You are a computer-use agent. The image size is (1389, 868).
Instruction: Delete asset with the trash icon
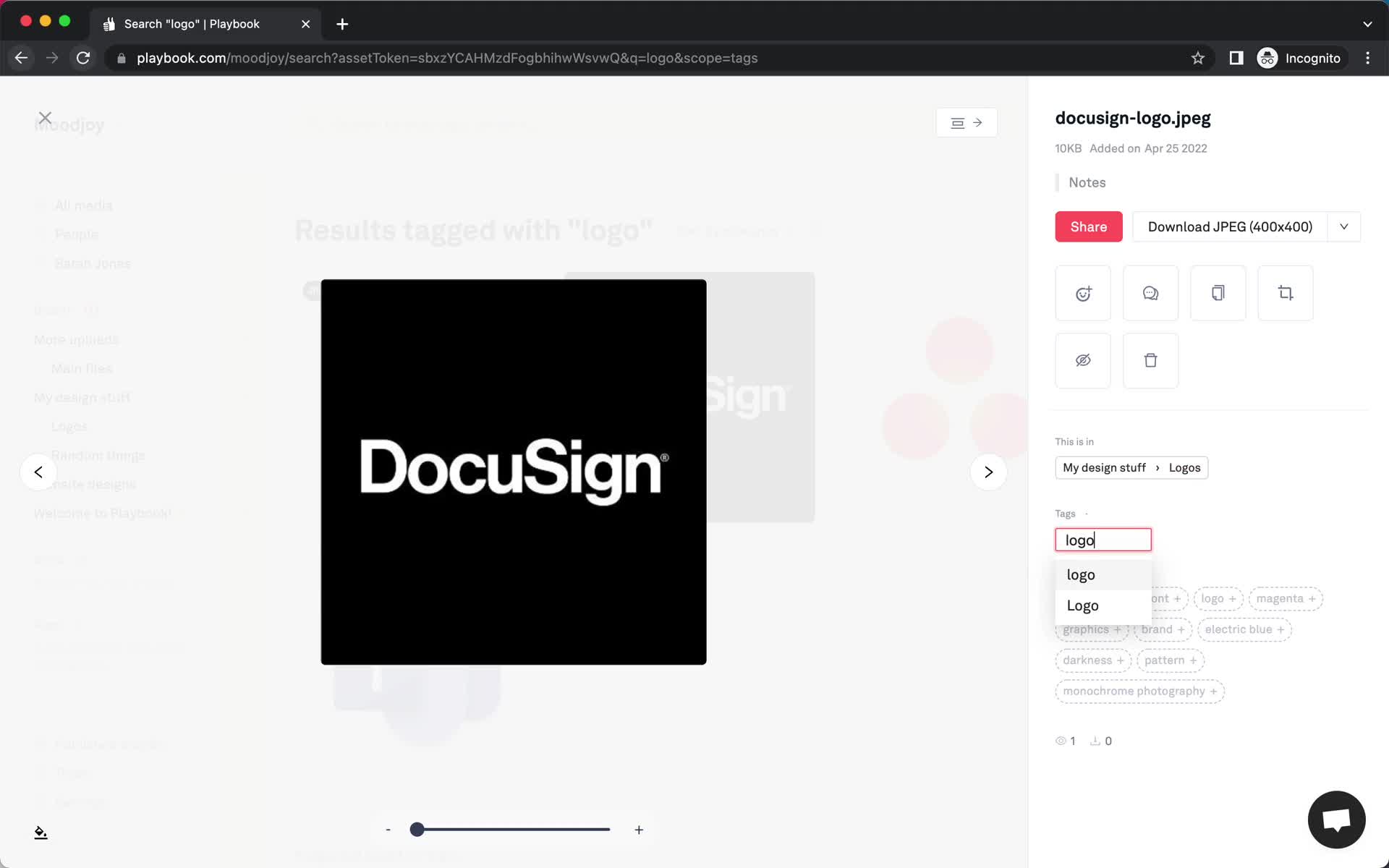1150,360
